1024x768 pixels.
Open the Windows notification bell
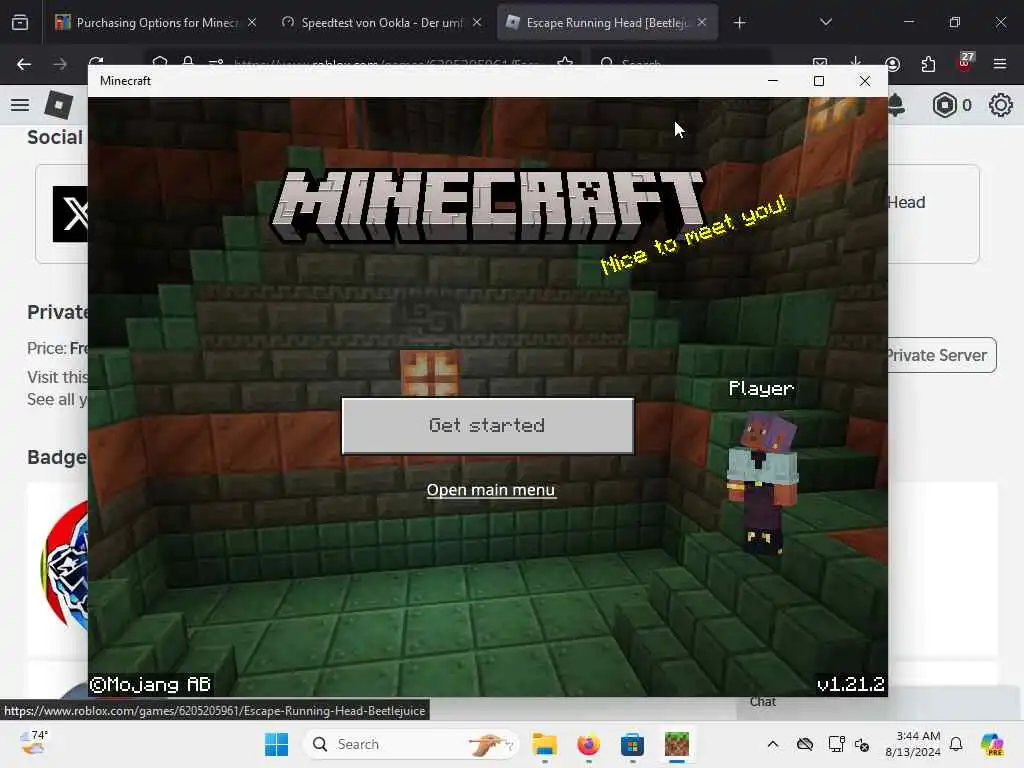tap(956, 744)
